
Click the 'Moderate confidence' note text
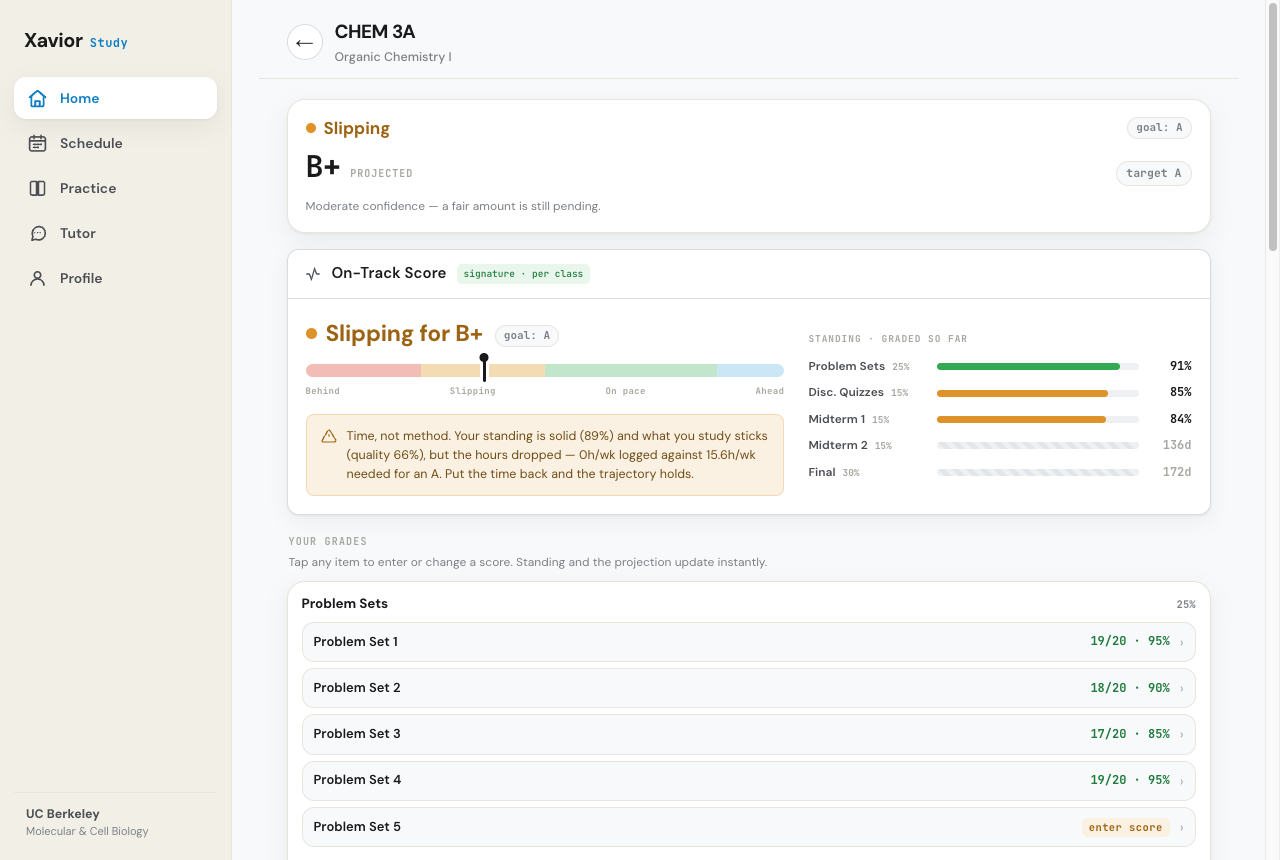(x=453, y=207)
